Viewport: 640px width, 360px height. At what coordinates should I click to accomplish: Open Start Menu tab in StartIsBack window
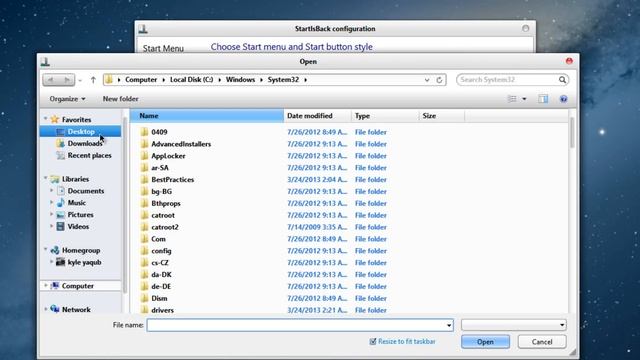point(163,48)
